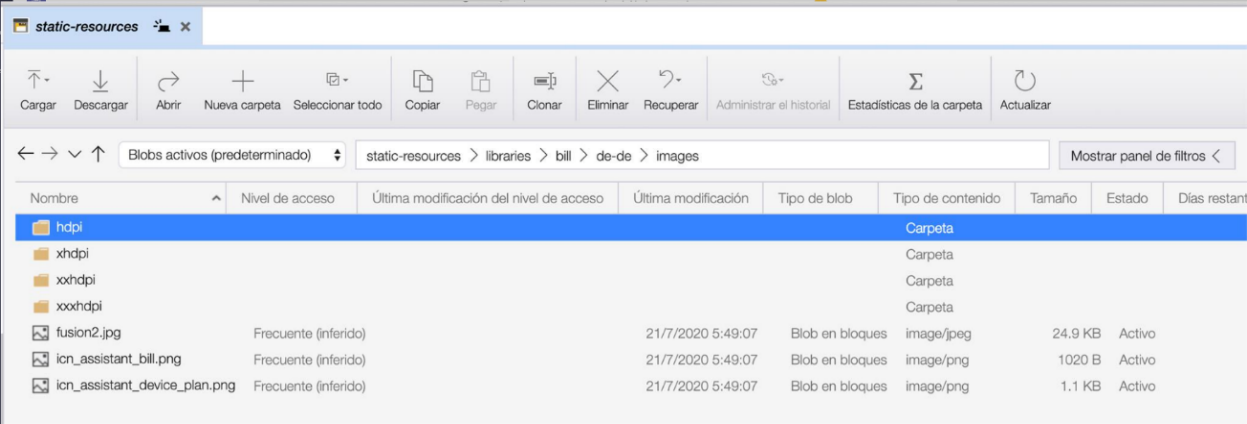Sort by Tipo de blob column

tap(814, 198)
